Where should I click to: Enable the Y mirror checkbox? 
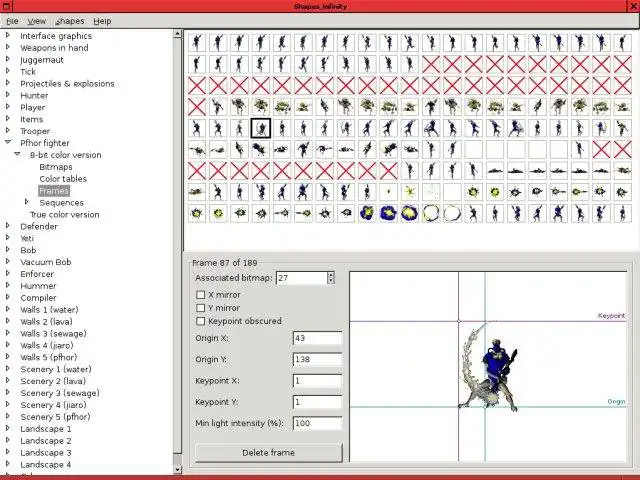[x=200, y=308]
